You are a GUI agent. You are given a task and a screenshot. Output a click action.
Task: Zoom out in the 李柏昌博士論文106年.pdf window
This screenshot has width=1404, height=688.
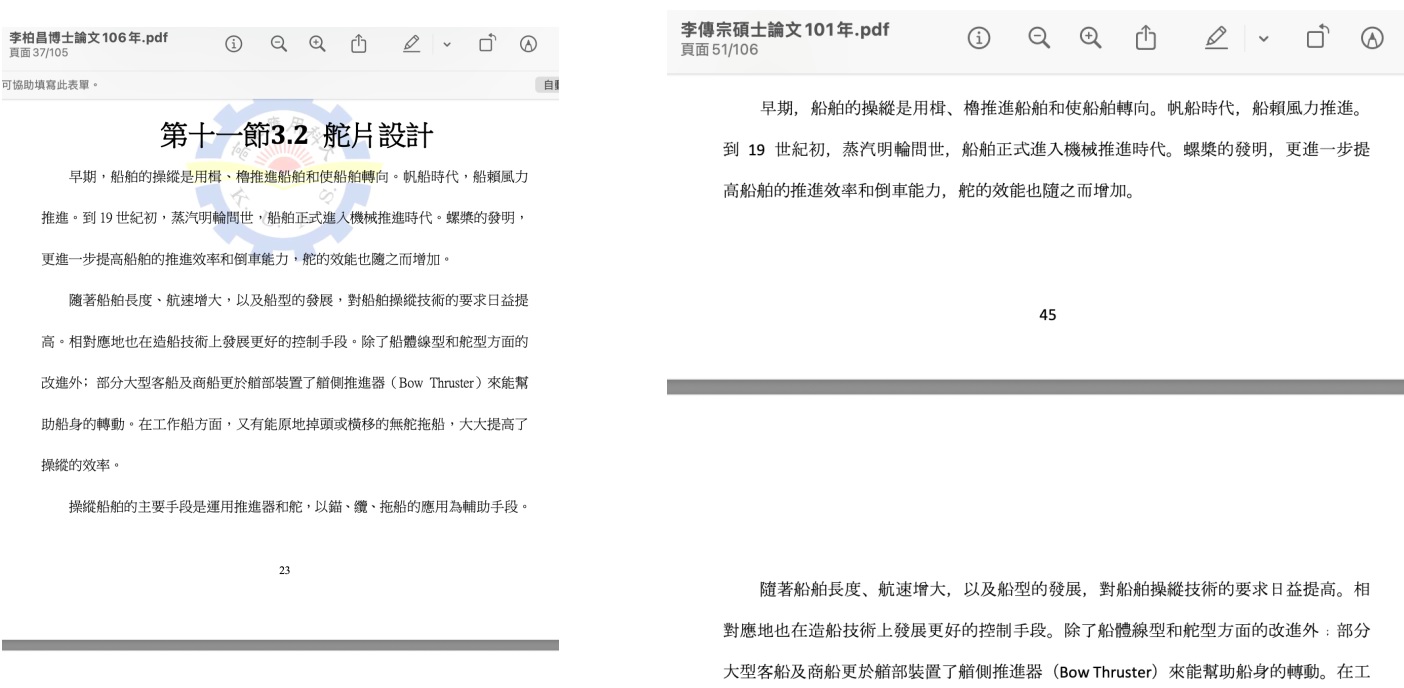click(279, 44)
